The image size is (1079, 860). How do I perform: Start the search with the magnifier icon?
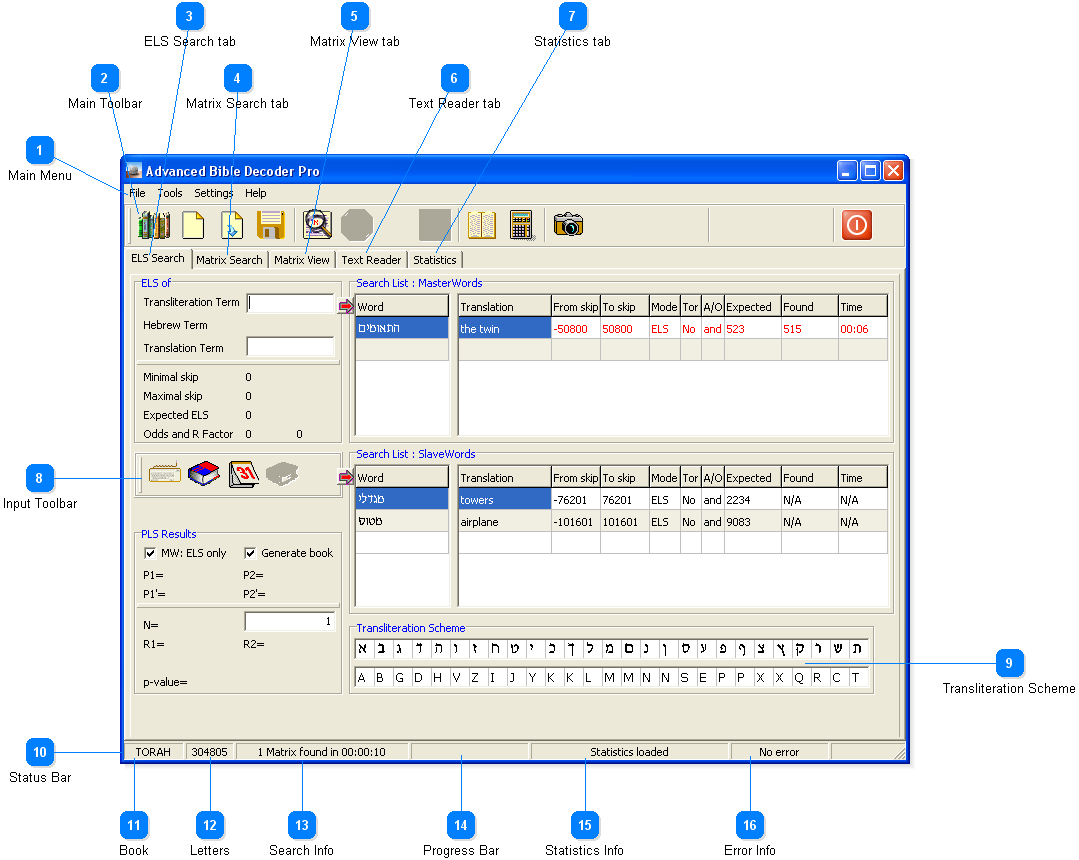click(317, 225)
